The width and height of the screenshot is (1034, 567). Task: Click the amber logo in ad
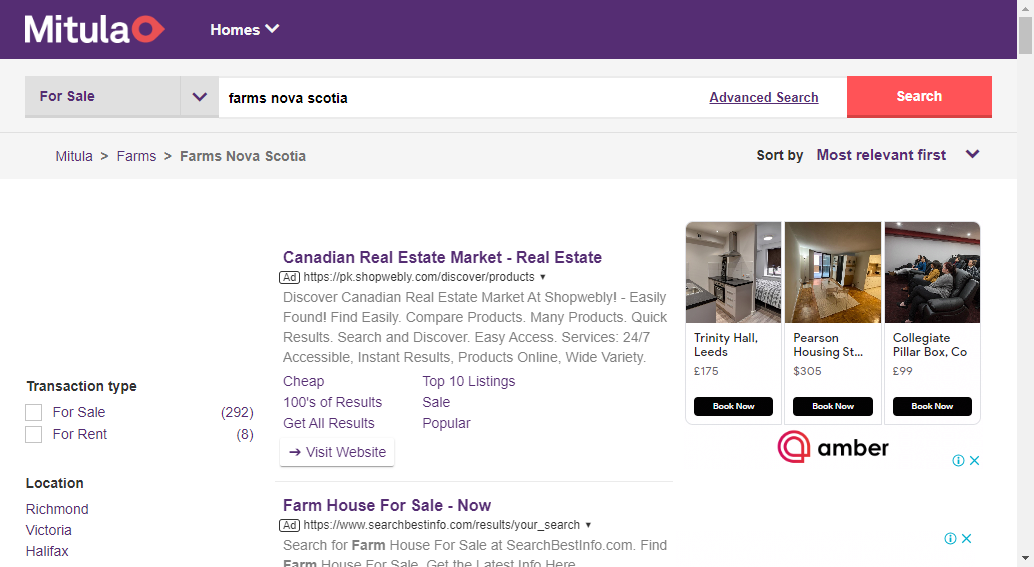click(833, 447)
